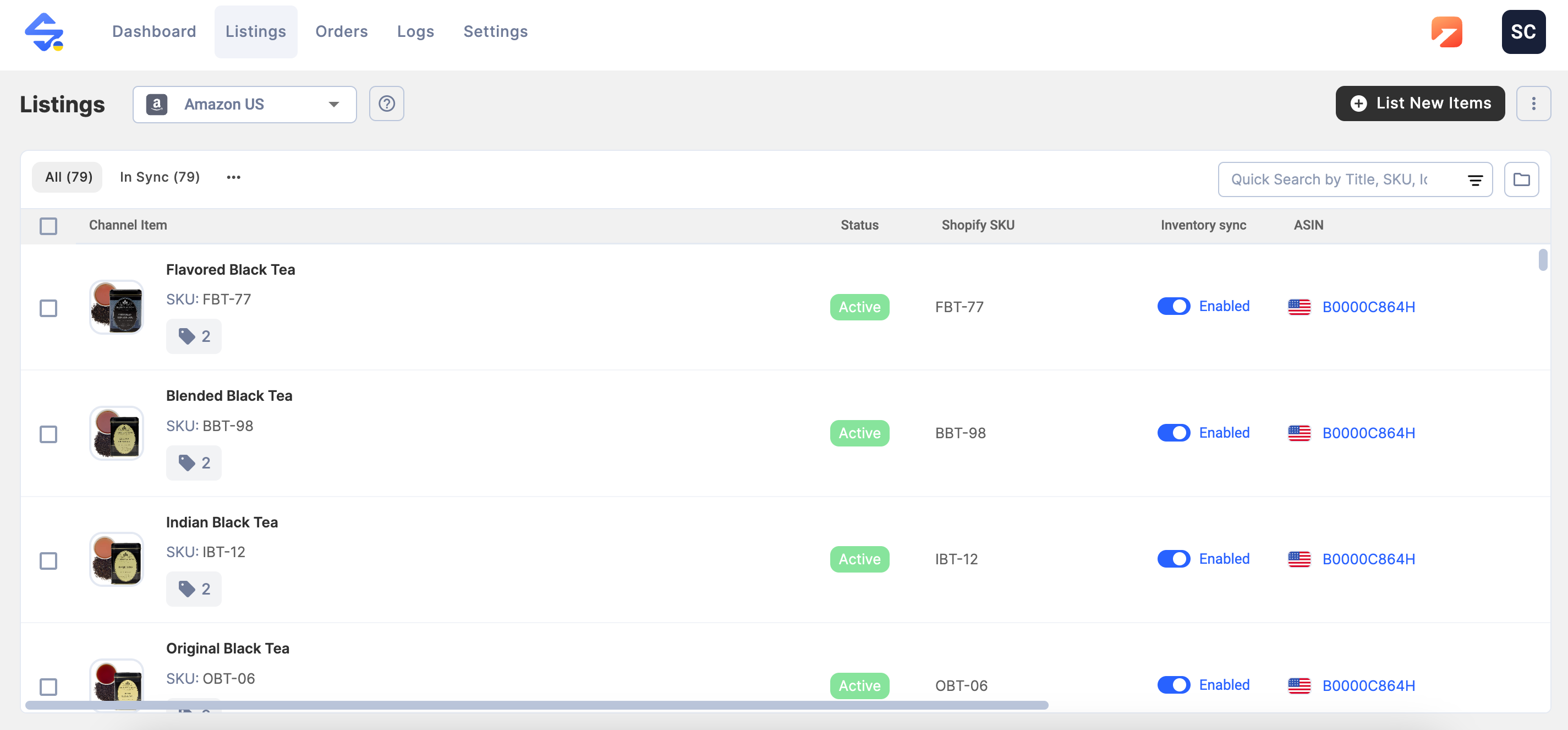
Task: Tick the select-all checkbox in the table header
Action: point(48,226)
